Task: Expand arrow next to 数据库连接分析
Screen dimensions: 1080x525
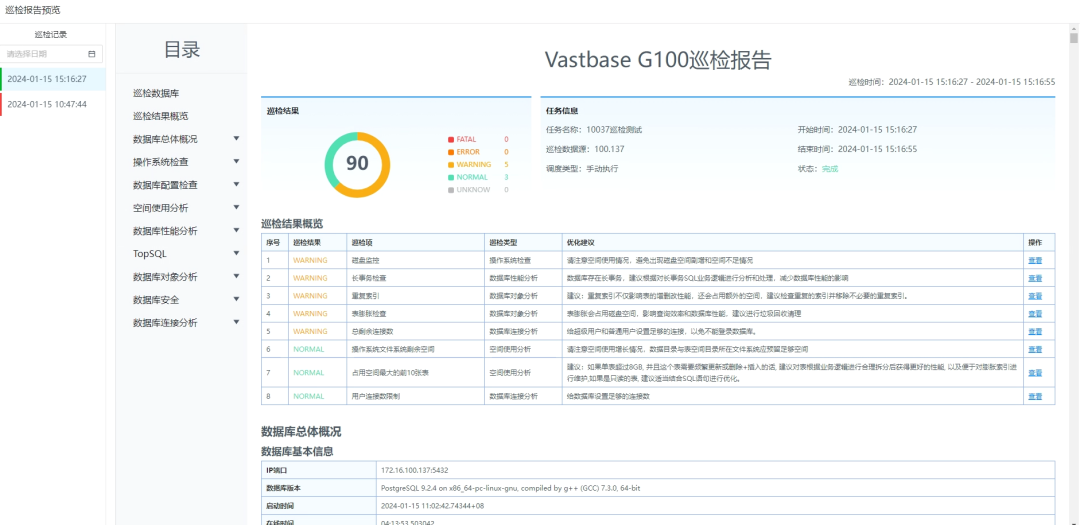Action: click(236, 322)
